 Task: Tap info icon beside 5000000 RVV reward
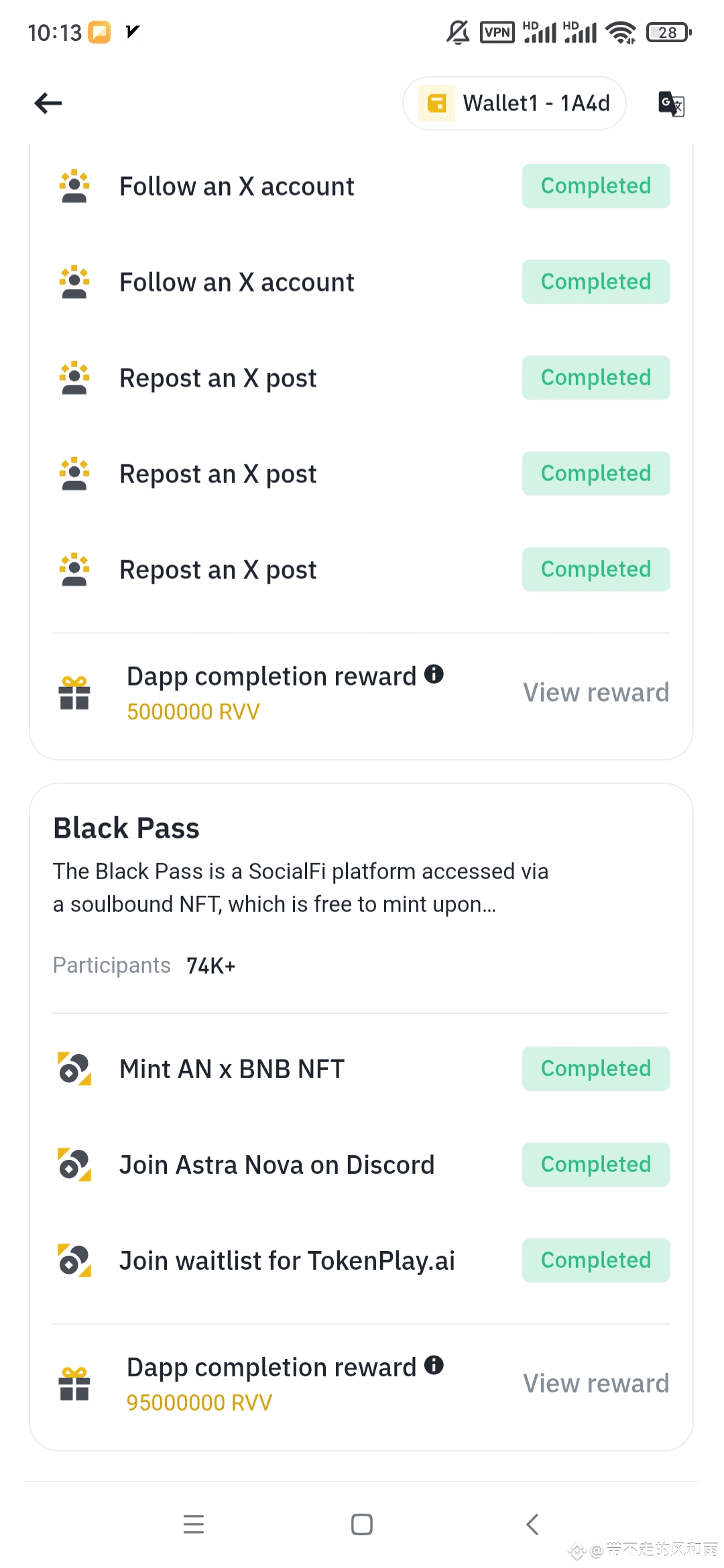pyautogui.click(x=434, y=674)
